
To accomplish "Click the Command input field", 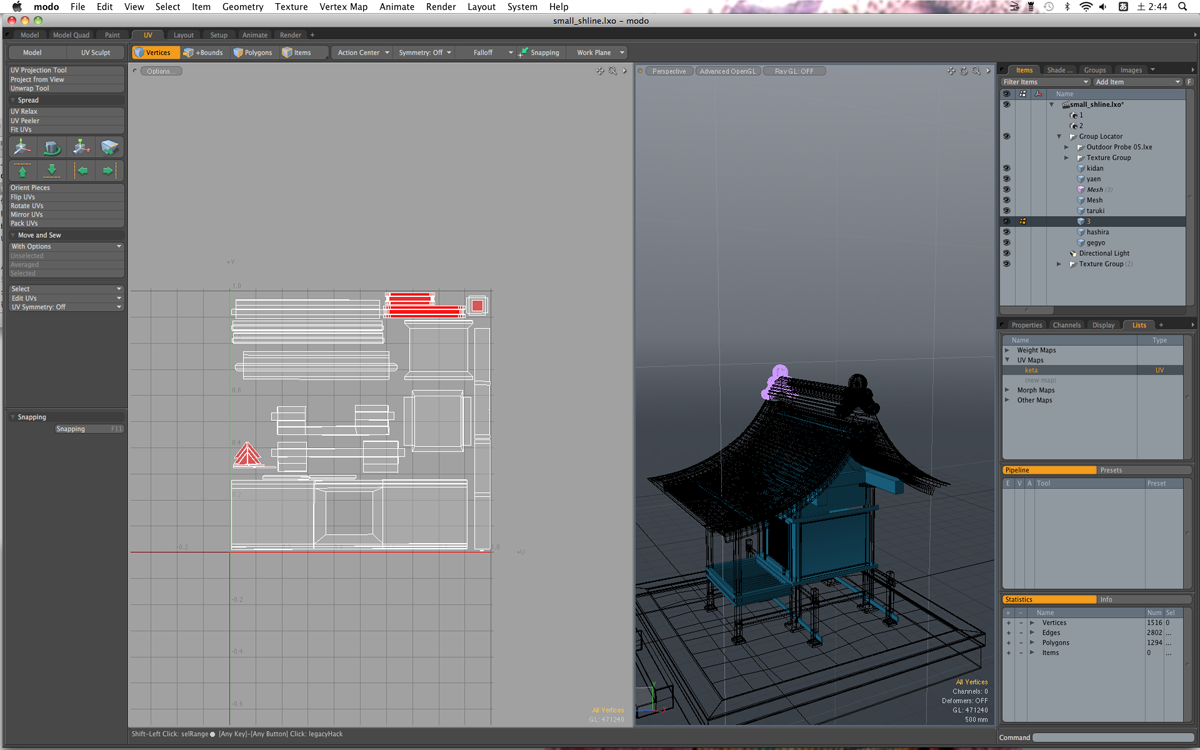I will tap(1112, 738).
